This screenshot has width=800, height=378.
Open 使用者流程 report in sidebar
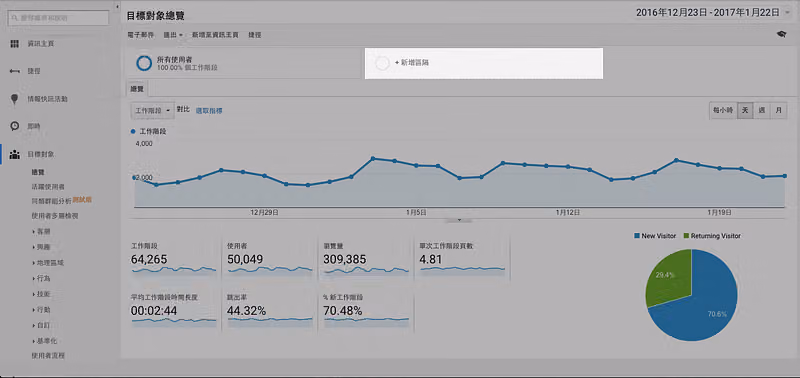click(x=48, y=356)
